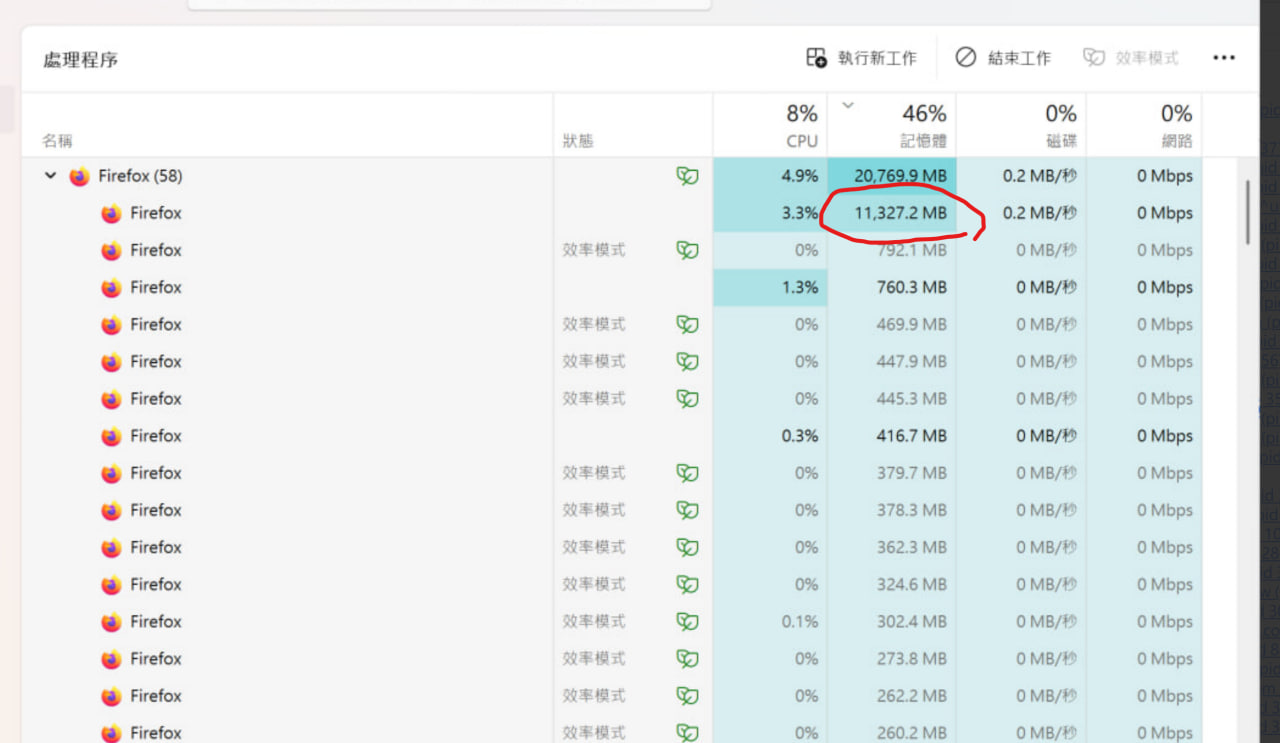Click the vertical scrollbar of the process list
1280x743 pixels.
click(1248, 212)
